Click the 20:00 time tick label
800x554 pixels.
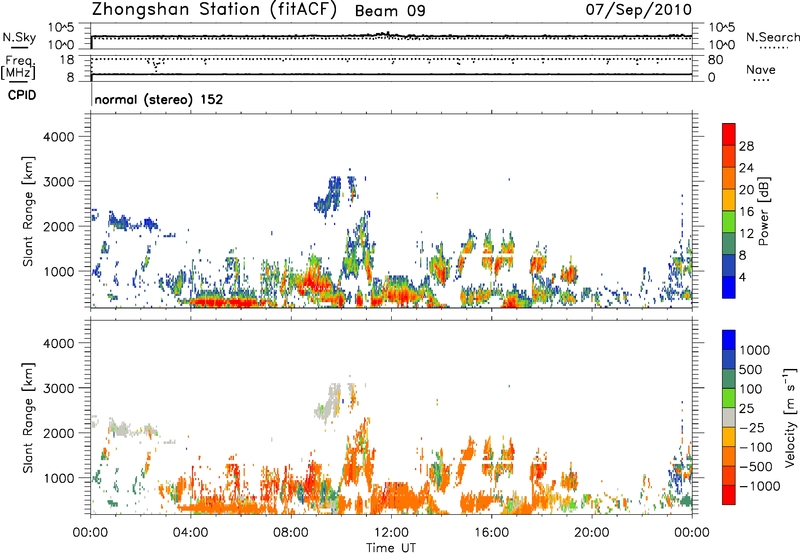(592, 533)
